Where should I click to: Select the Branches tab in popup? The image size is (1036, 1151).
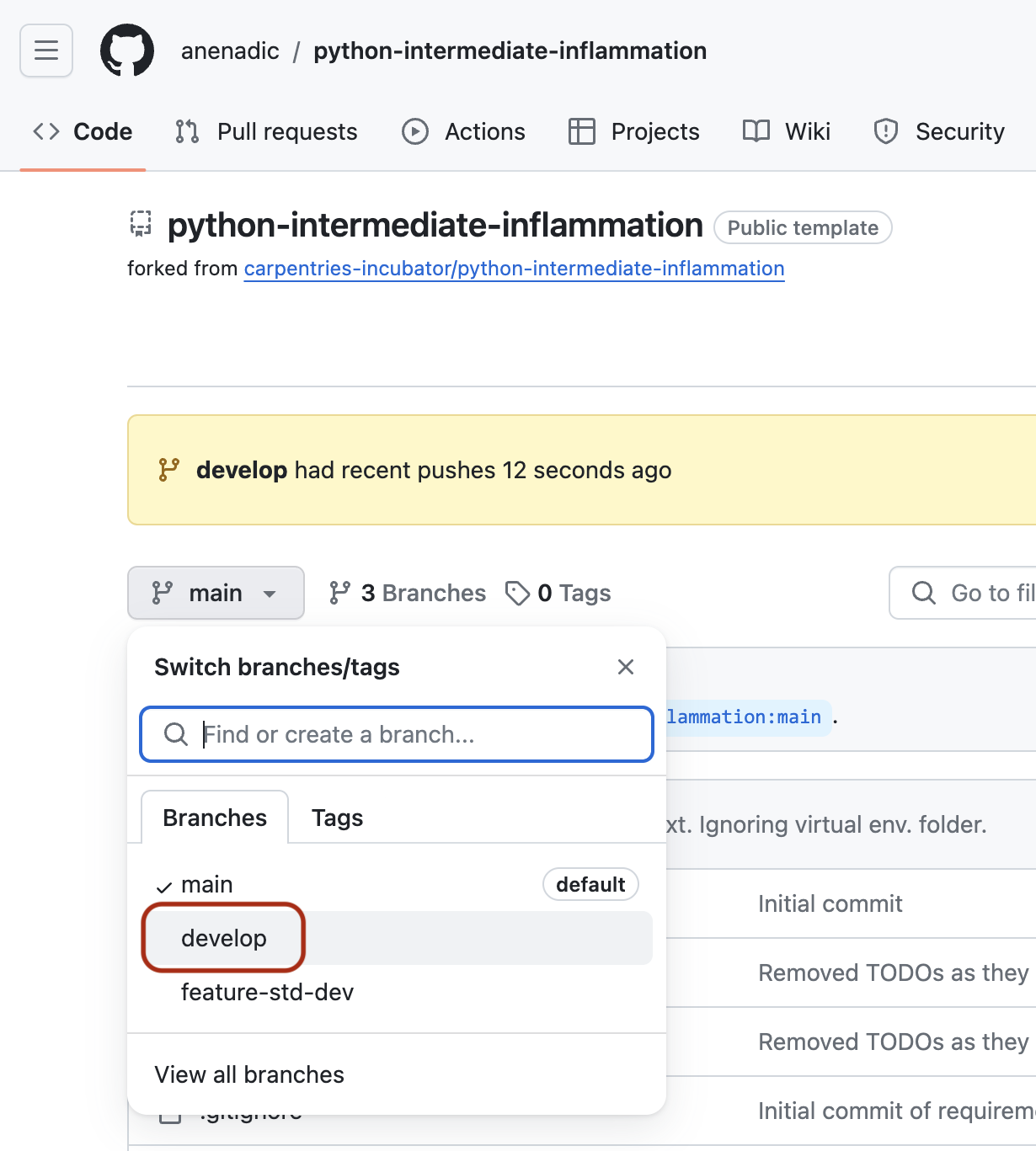point(215,818)
